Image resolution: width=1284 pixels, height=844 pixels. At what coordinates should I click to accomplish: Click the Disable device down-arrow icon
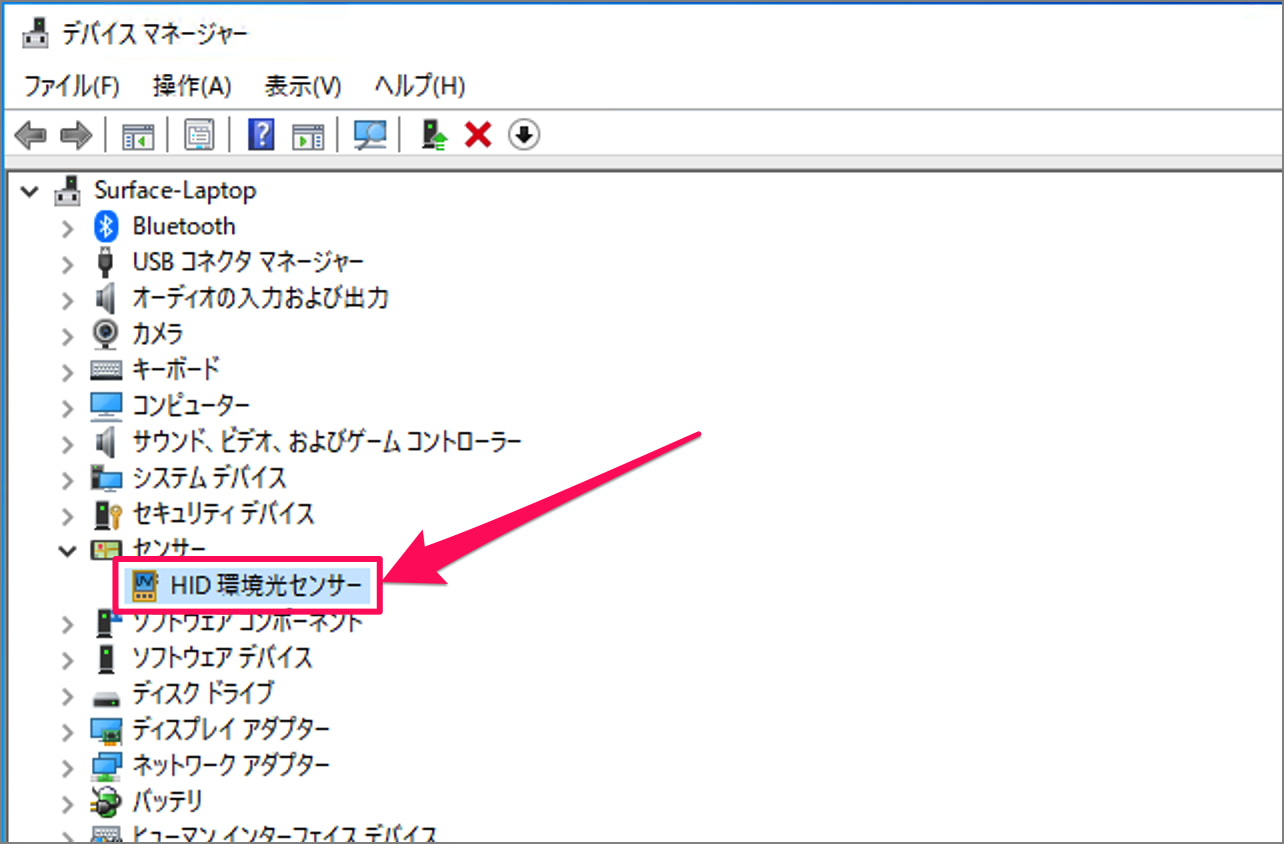[524, 134]
